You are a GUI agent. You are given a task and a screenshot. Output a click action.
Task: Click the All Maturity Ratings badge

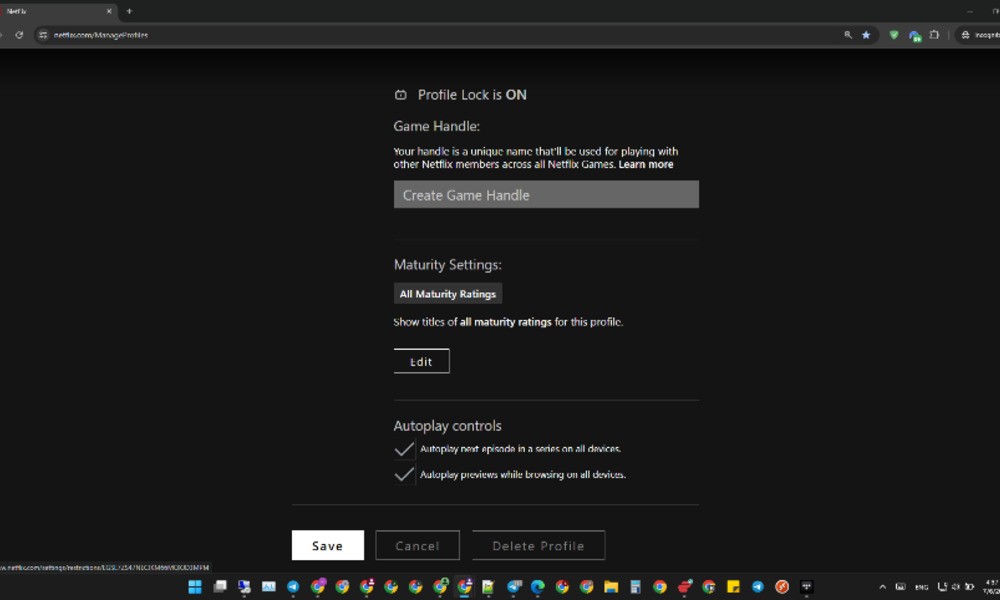click(x=448, y=294)
